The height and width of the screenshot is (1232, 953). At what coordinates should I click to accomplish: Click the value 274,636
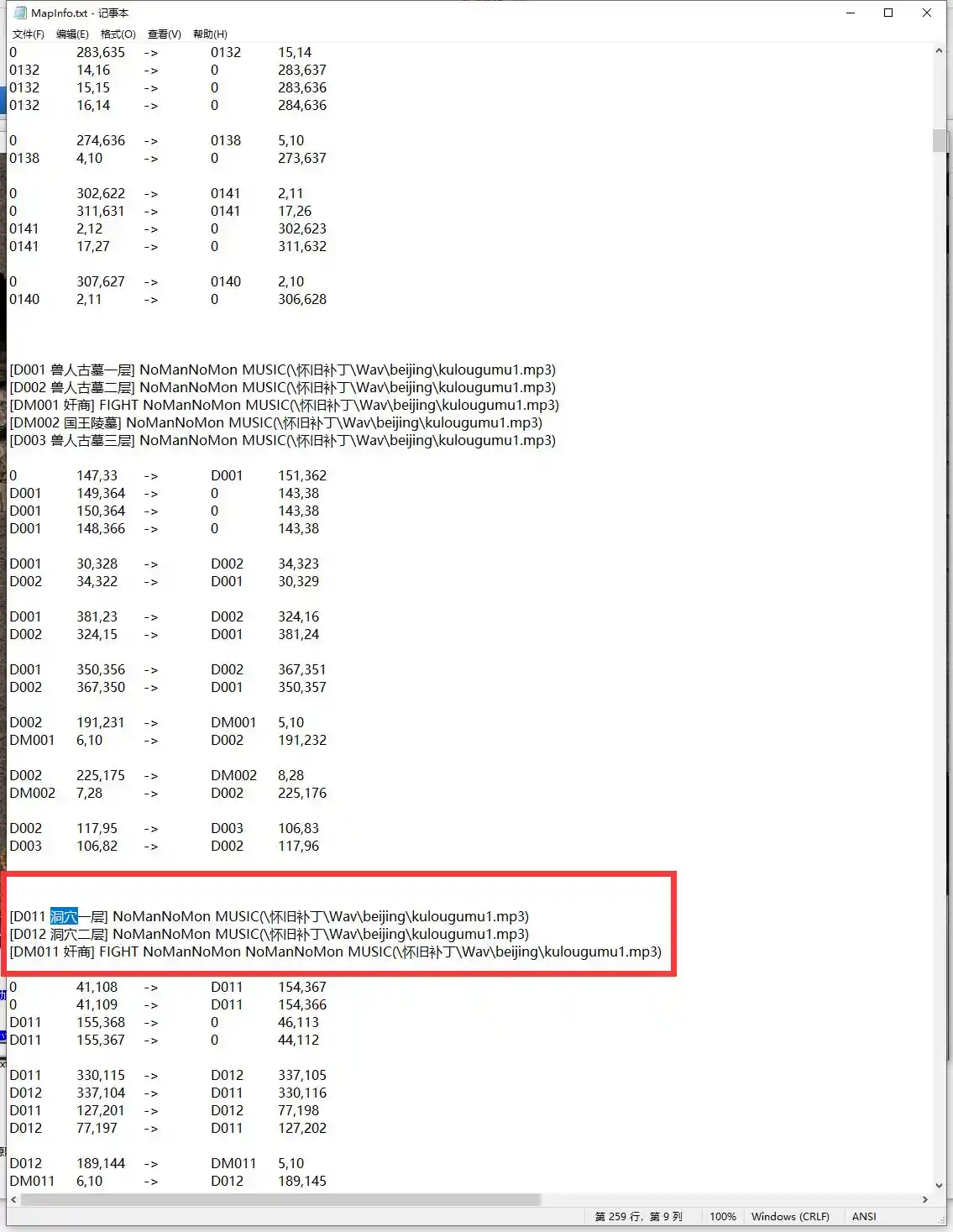coord(101,140)
